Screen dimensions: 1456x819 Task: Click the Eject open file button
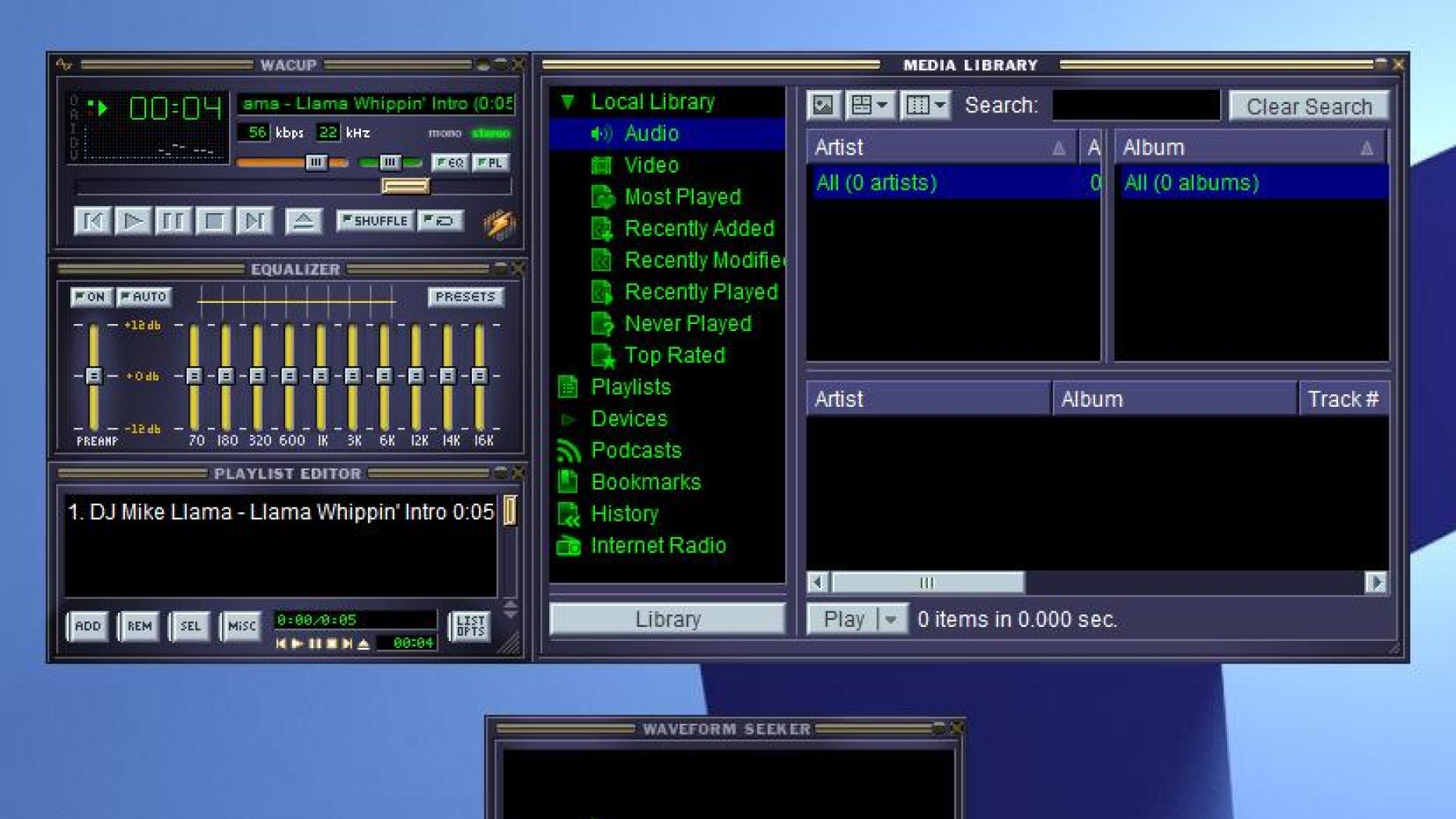click(303, 221)
